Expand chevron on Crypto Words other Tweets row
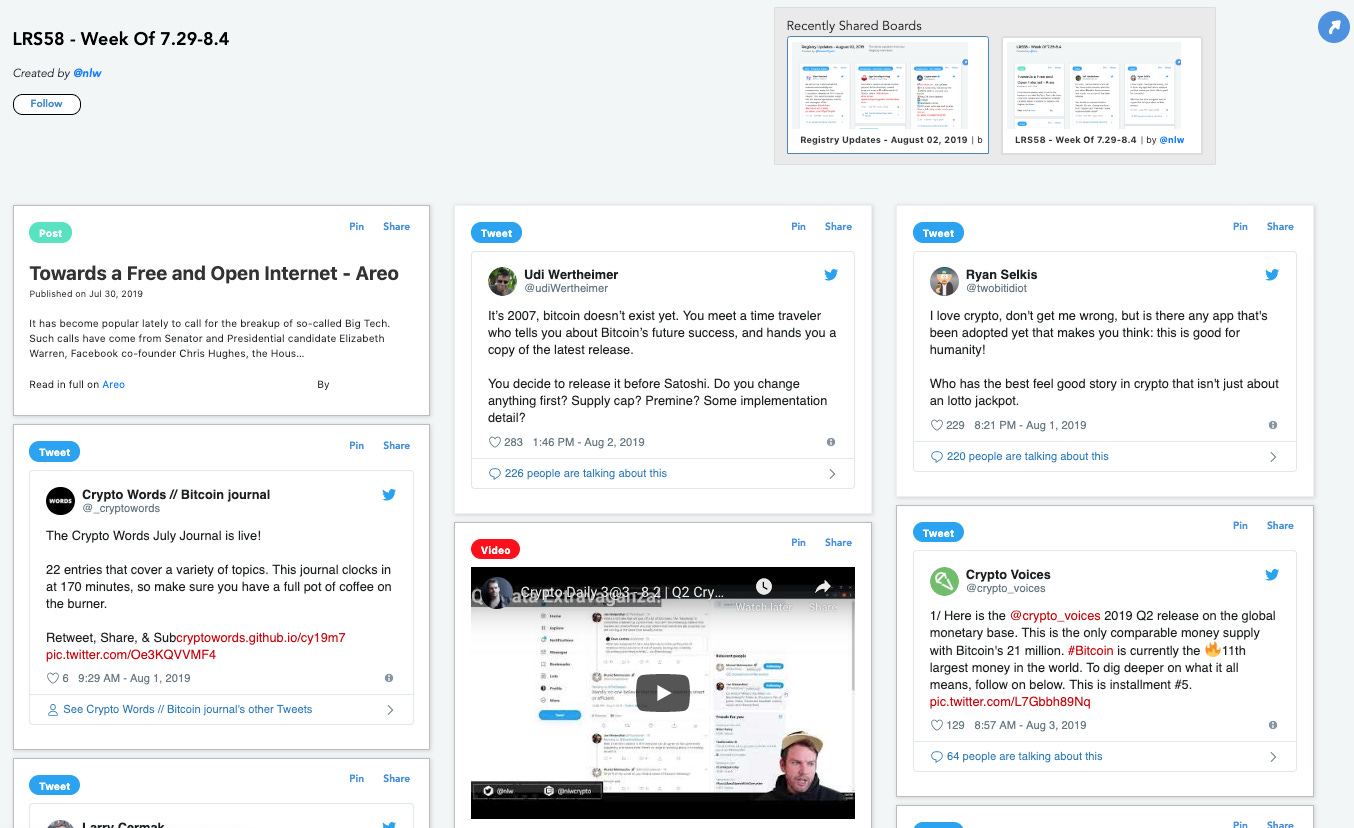 (390, 710)
